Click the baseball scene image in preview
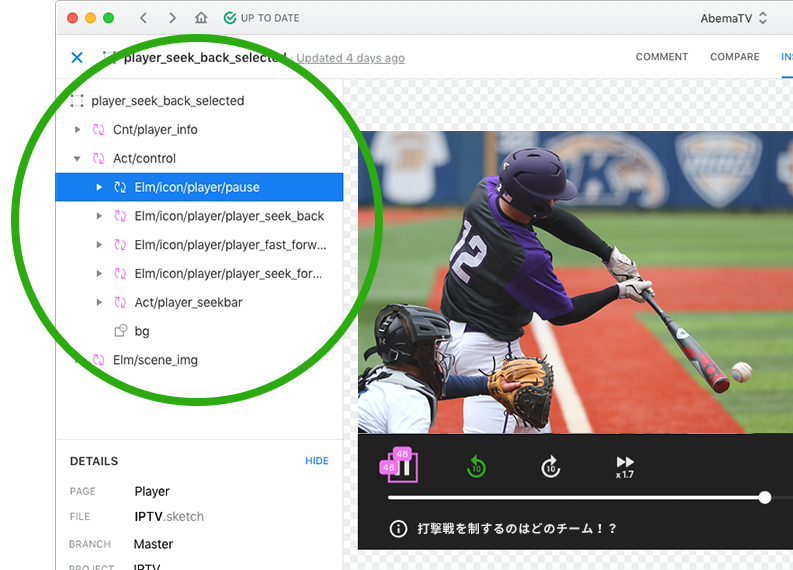 tap(575, 282)
